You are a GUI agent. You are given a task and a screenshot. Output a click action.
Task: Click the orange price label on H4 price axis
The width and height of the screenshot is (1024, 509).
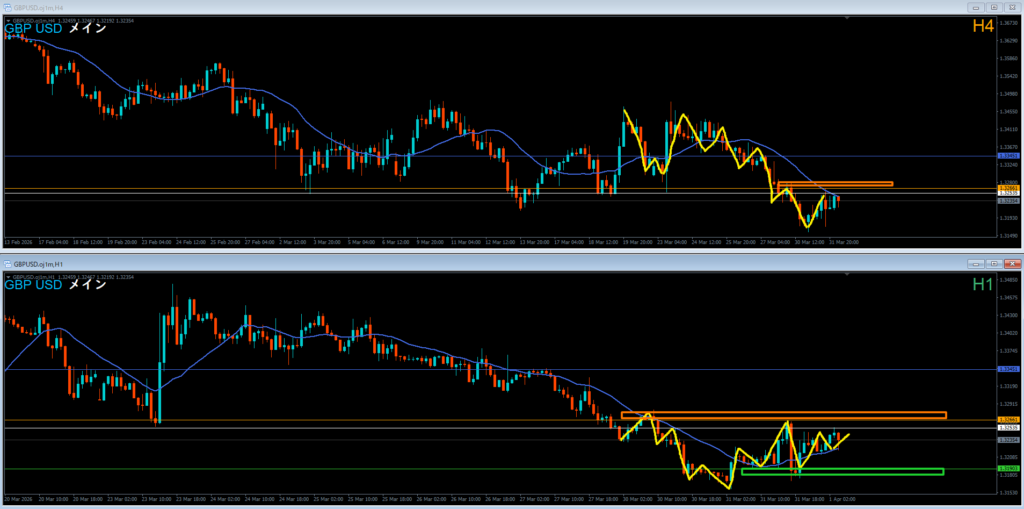[1008, 187]
